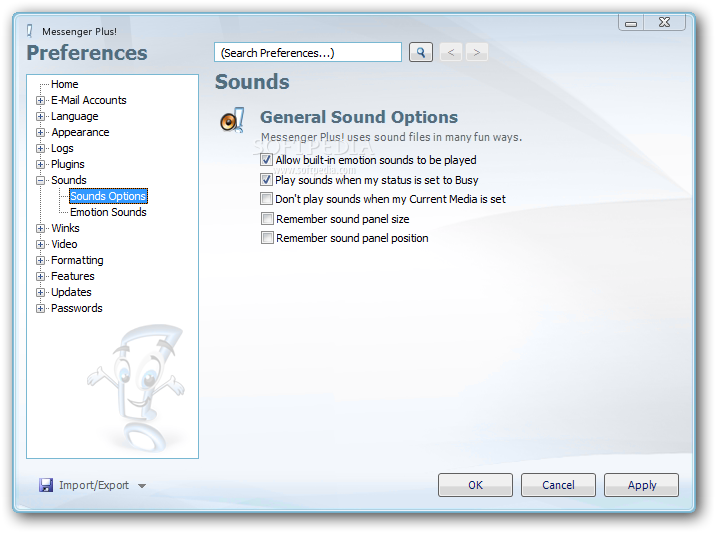
Task: Expand the Plugins tree node
Action: (x=41, y=164)
